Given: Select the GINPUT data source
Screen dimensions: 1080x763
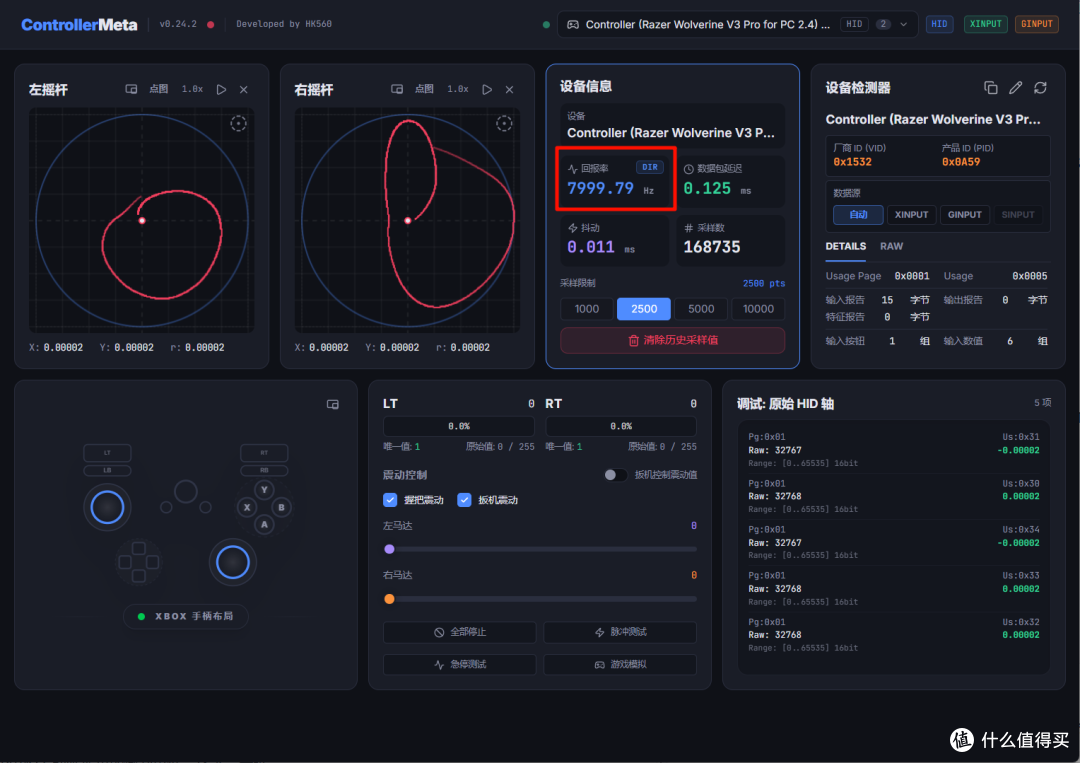Looking at the screenshot, I should (x=964, y=215).
